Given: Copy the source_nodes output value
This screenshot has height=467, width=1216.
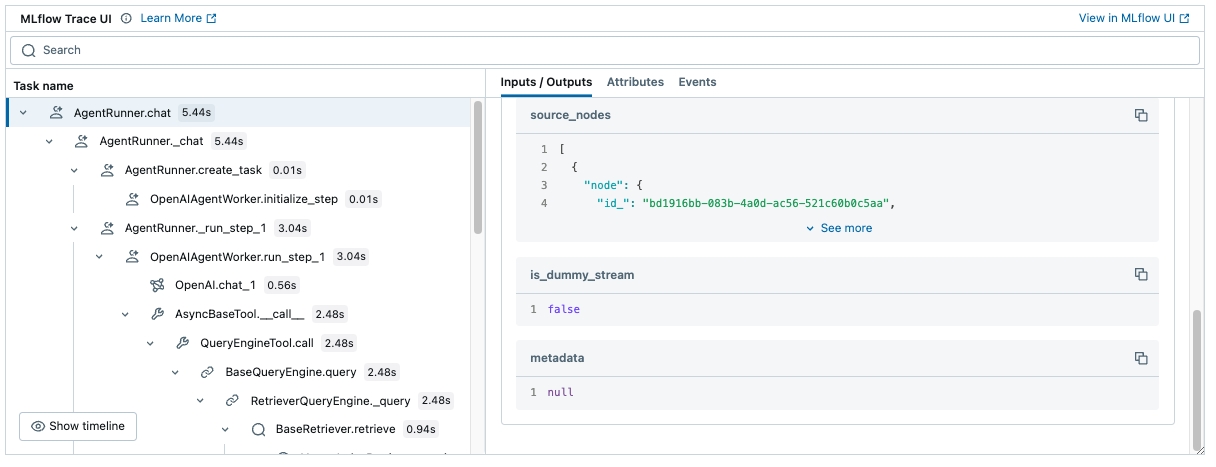Looking at the screenshot, I should tap(1140, 115).
